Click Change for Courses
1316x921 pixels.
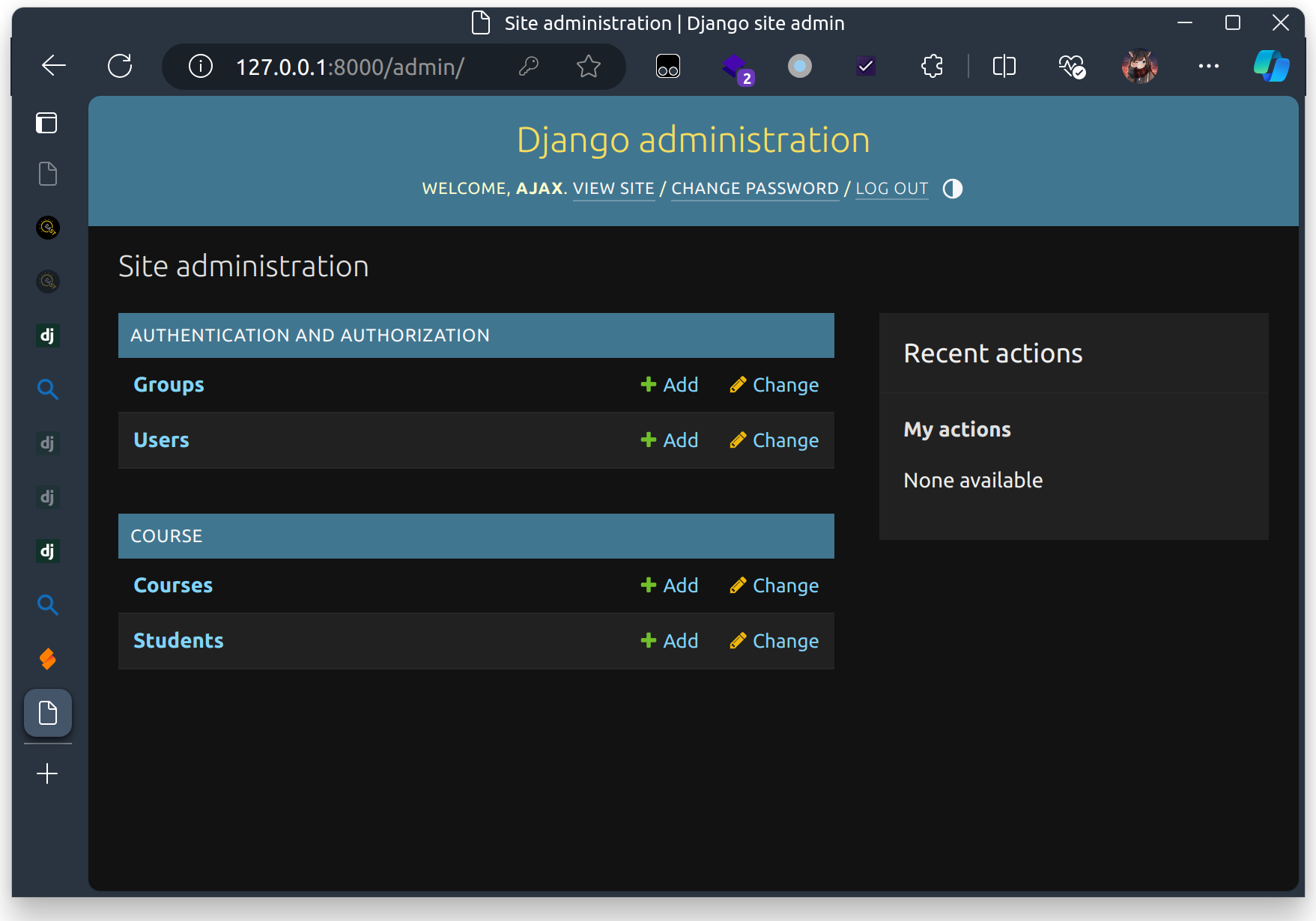[774, 586]
